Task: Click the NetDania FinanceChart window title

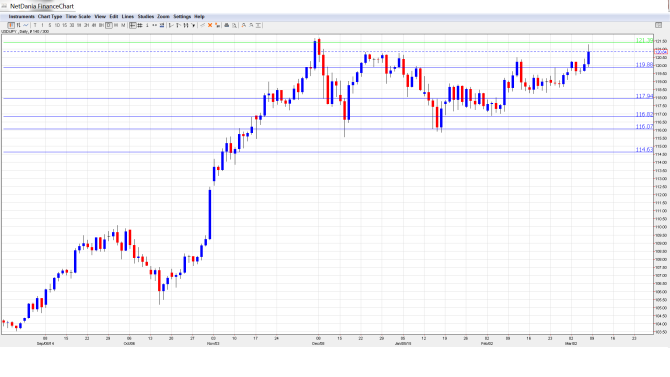Action: (42, 6)
